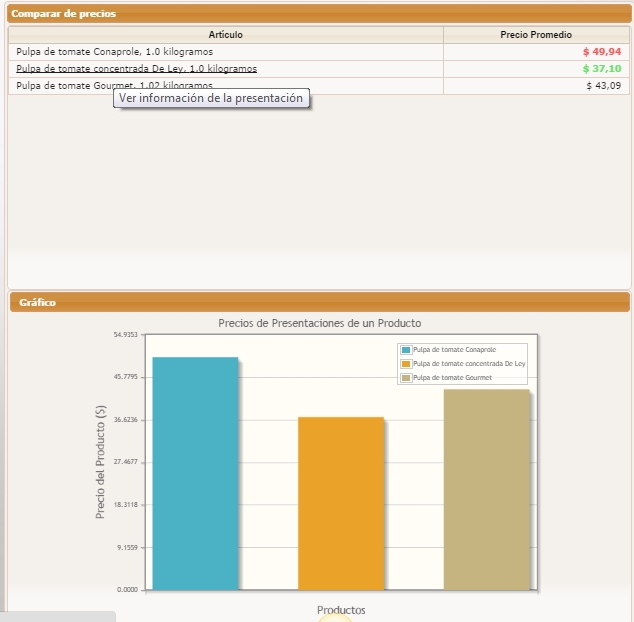Select the blue Conaprole bar in chart
634x622 pixels.
point(195,473)
